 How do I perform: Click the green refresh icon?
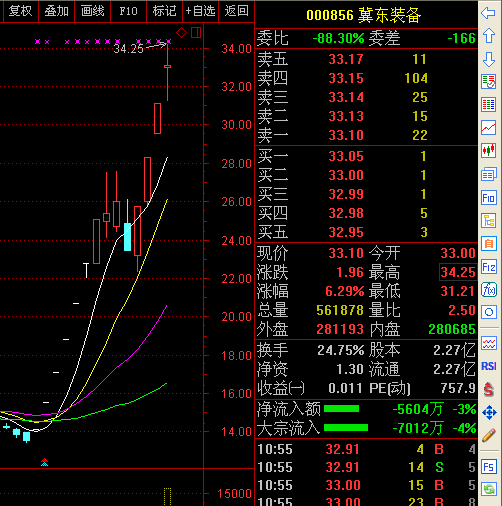point(488,489)
